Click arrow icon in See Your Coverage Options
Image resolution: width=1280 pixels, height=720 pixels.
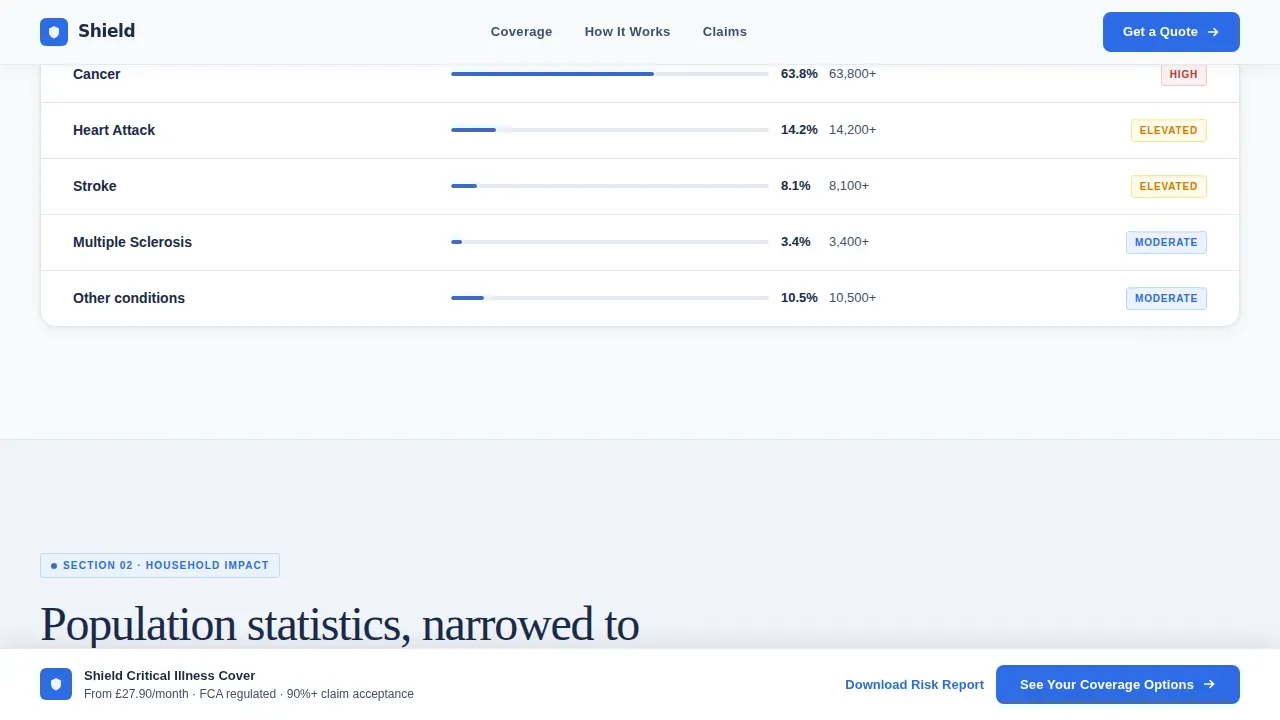point(1209,685)
